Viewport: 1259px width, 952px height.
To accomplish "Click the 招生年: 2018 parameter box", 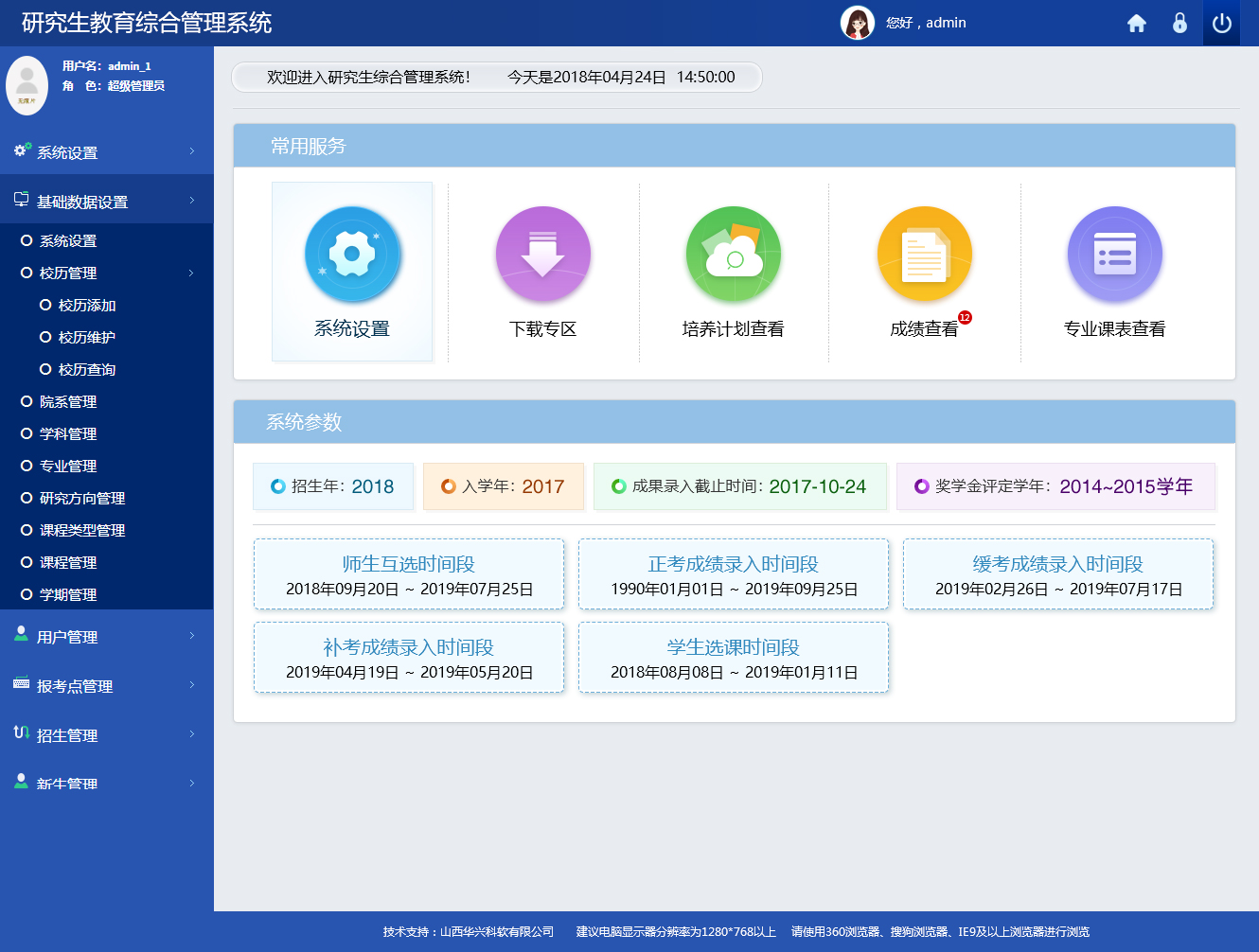I will 333,486.
